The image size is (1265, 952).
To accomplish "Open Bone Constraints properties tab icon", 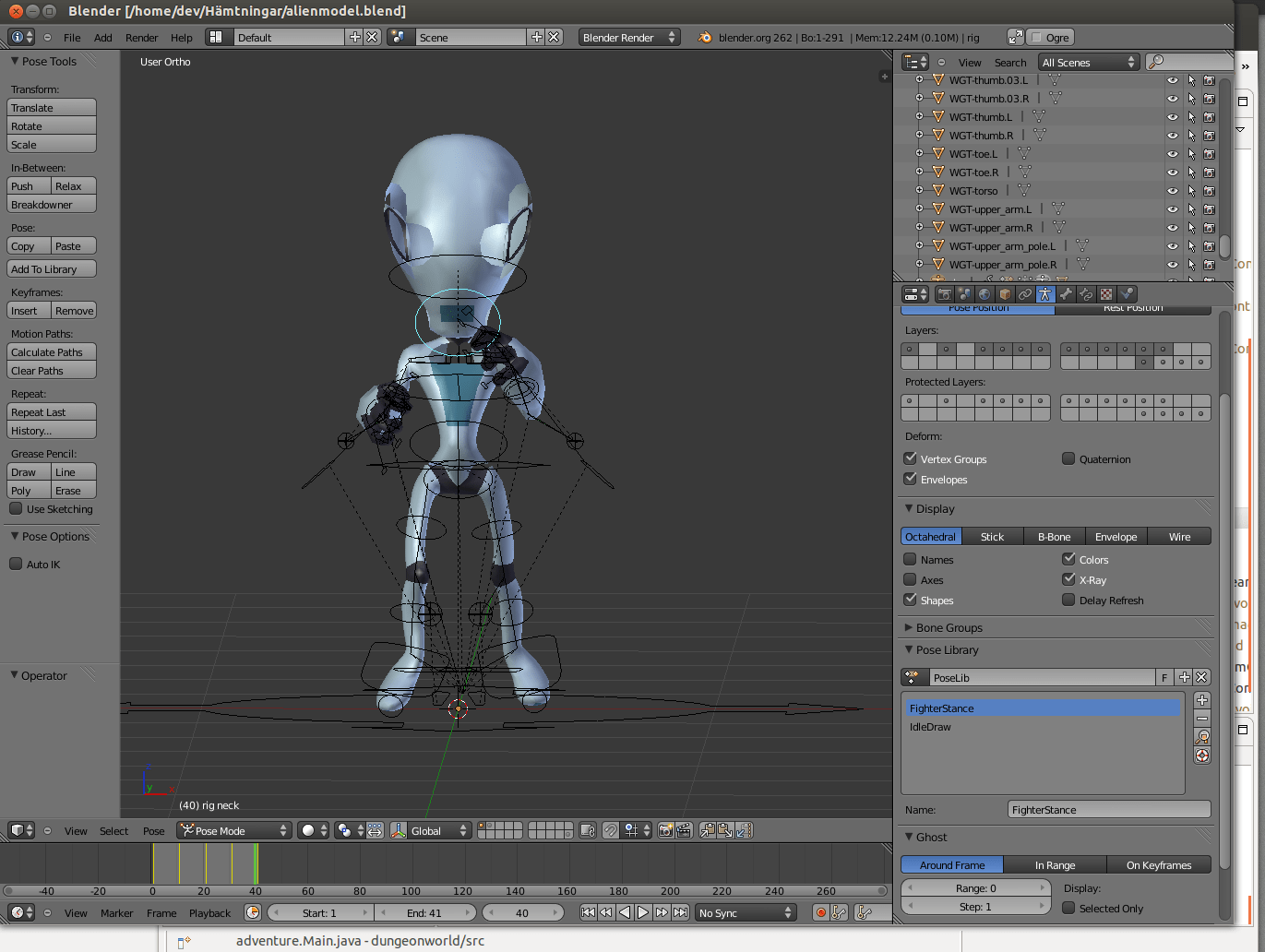I will click(1086, 294).
